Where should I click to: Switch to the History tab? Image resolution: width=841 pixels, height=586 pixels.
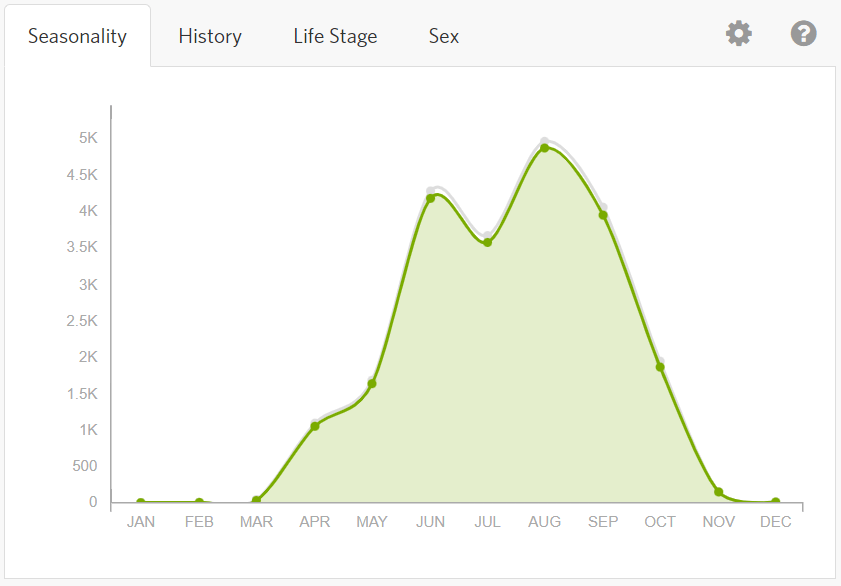pyautogui.click(x=210, y=36)
